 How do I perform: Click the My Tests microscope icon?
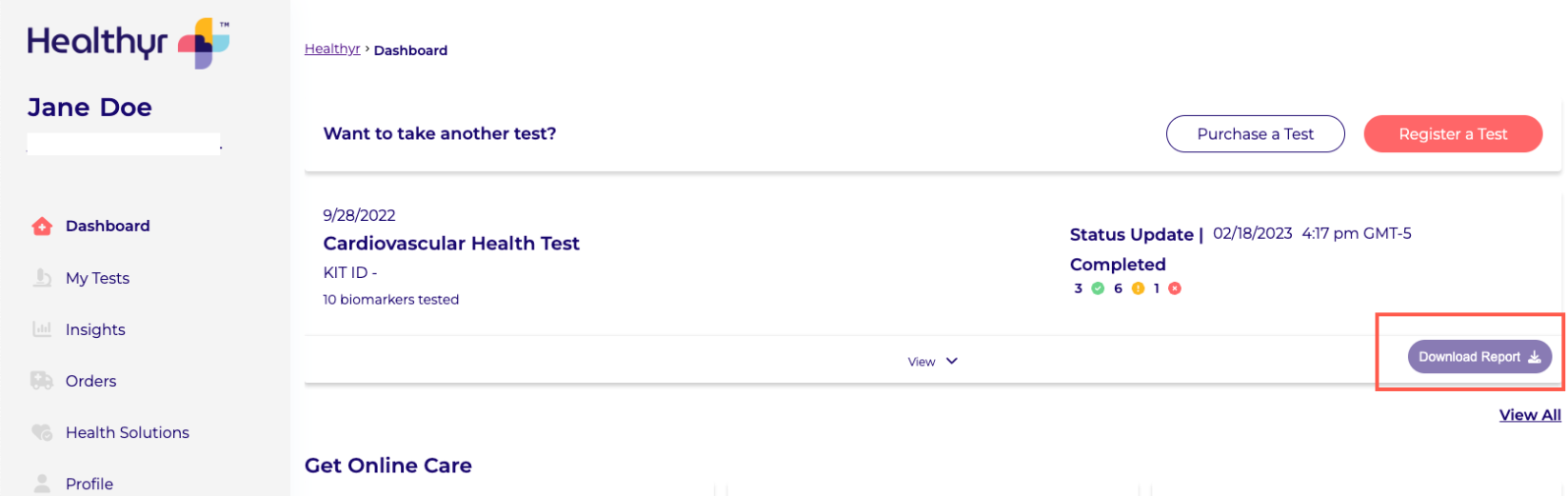(x=42, y=278)
